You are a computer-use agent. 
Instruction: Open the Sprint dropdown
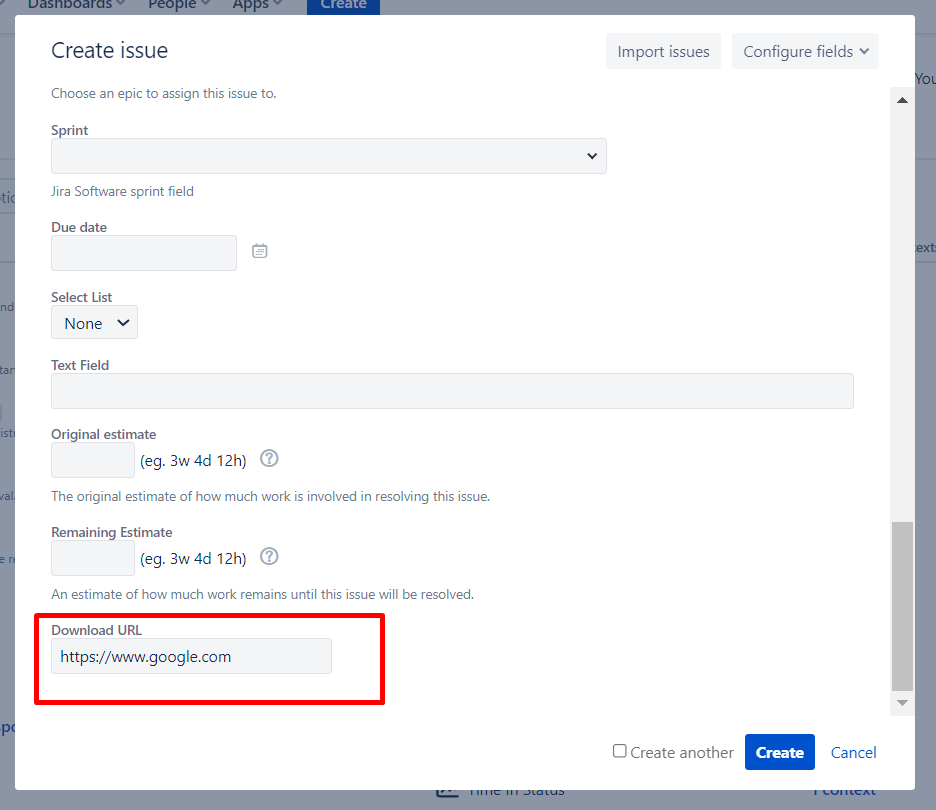coord(329,156)
